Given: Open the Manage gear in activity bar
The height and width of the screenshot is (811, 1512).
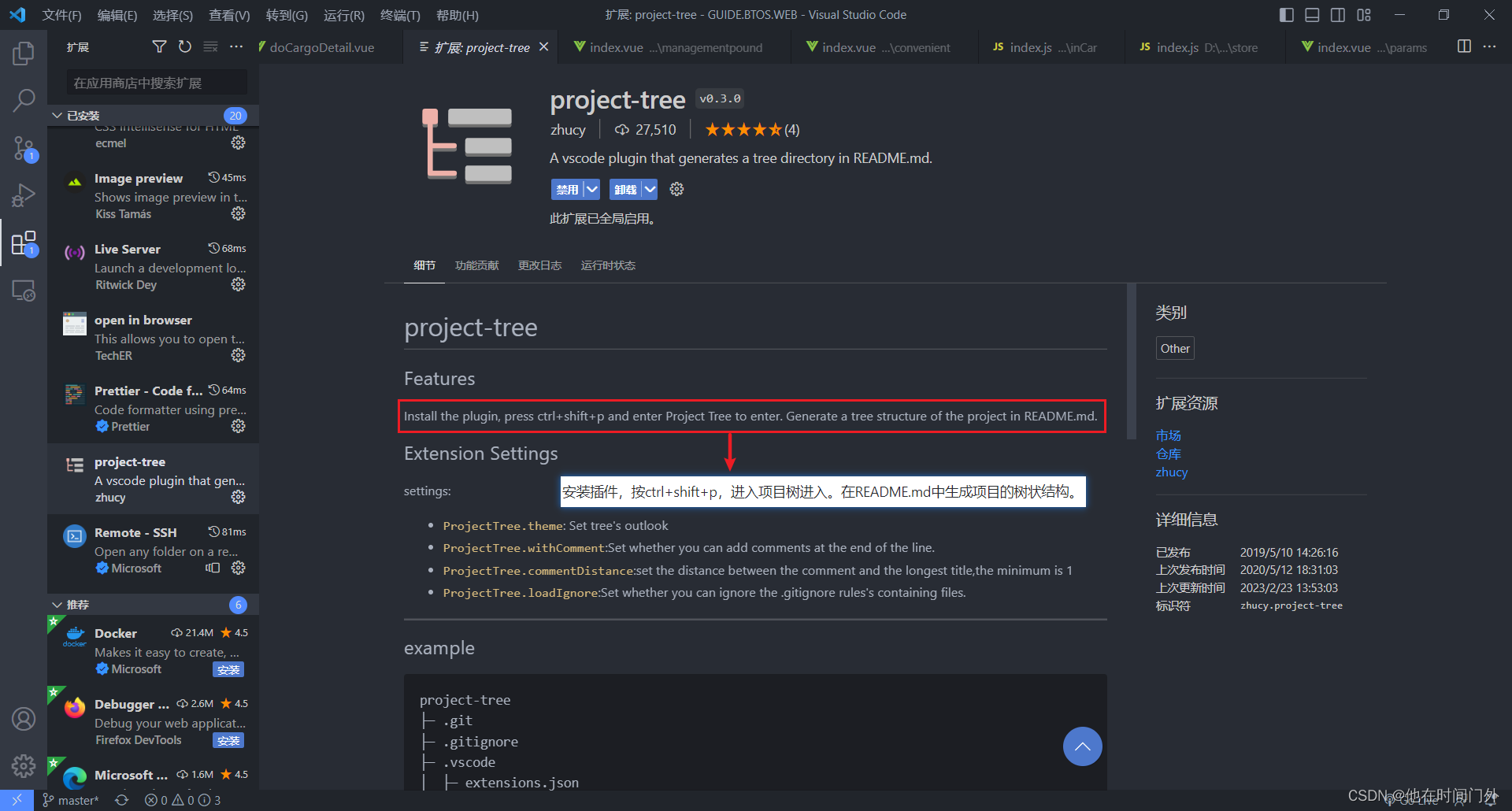Looking at the screenshot, I should (x=24, y=765).
